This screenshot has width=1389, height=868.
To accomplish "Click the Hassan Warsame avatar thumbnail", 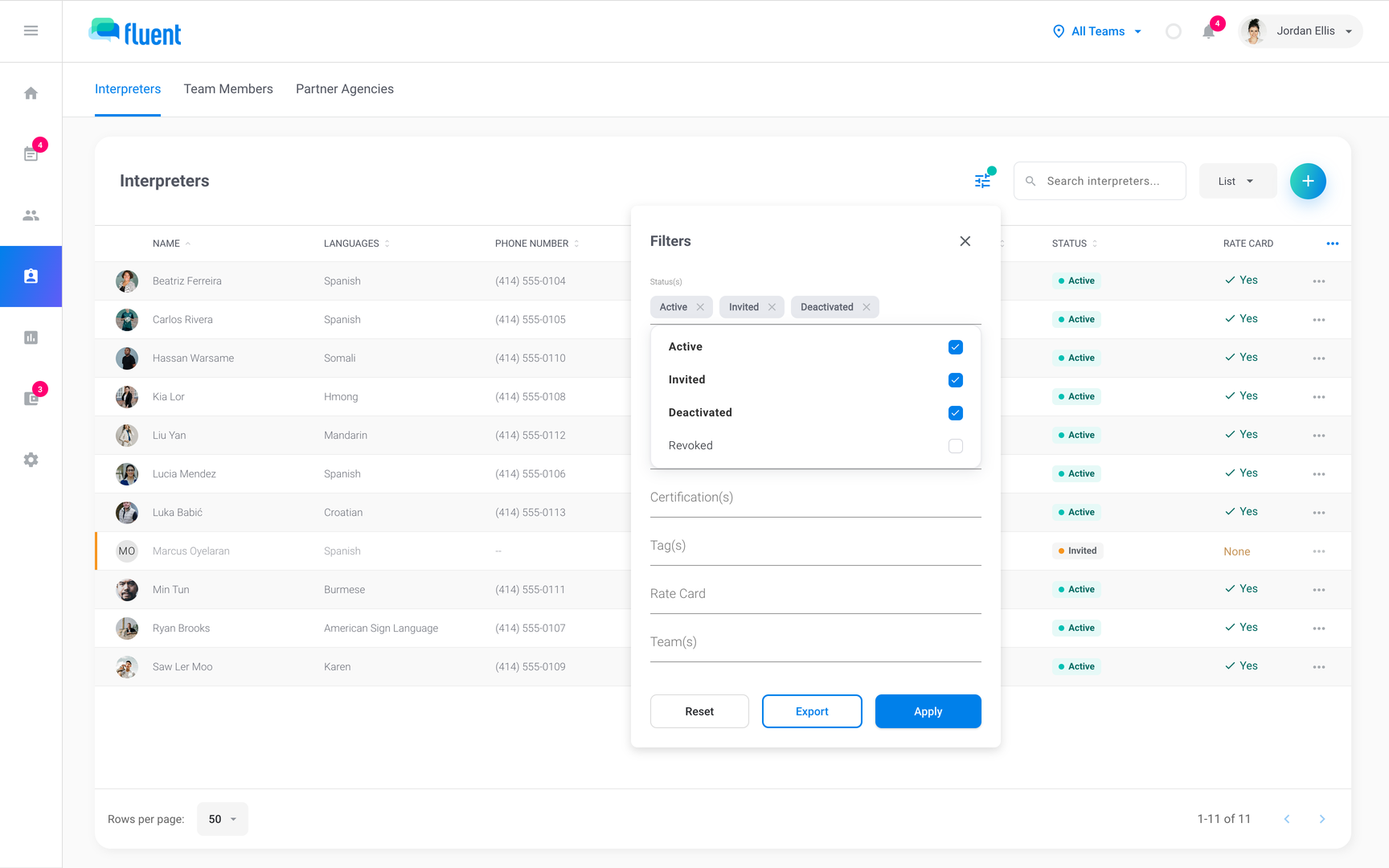I will click(x=127, y=358).
